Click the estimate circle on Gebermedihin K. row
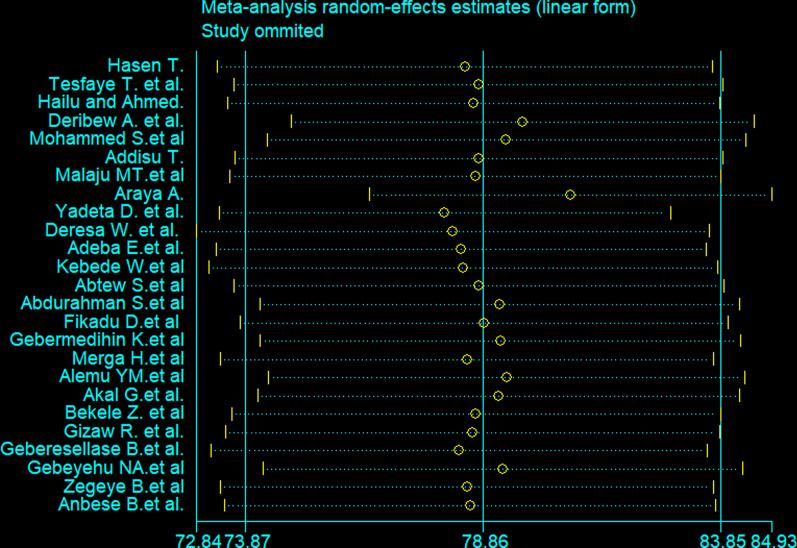This screenshot has height=548, width=797. [501, 341]
